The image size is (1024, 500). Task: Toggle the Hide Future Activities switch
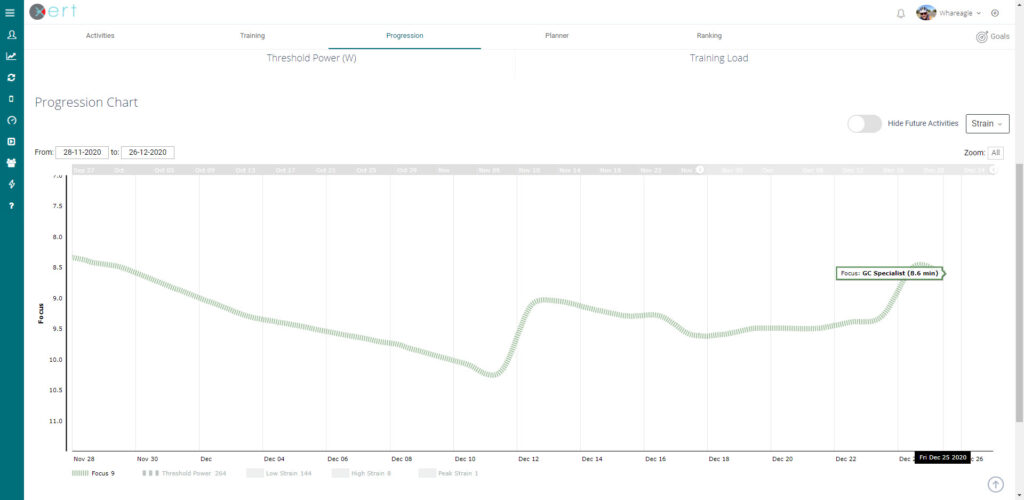pos(864,123)
